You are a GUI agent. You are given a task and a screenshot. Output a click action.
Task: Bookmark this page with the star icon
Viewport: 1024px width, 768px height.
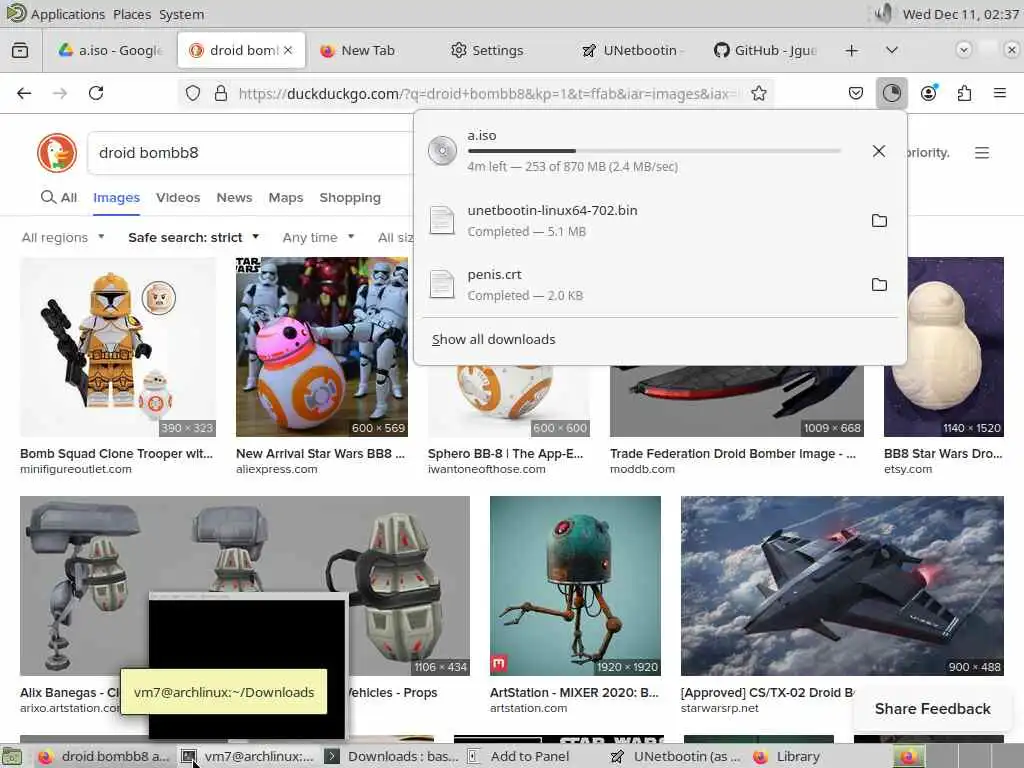pyautogui.click(x=759, y=93)
